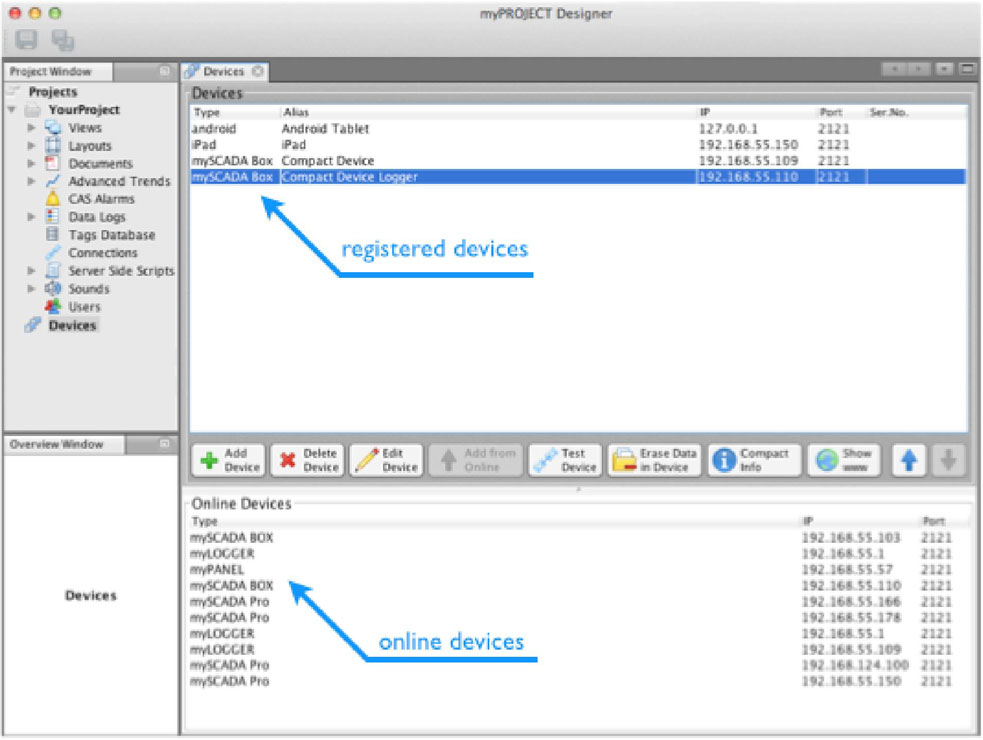Expand the Documents tree node
This screenshot has height=740, width=983.
[x=31, y=163]
